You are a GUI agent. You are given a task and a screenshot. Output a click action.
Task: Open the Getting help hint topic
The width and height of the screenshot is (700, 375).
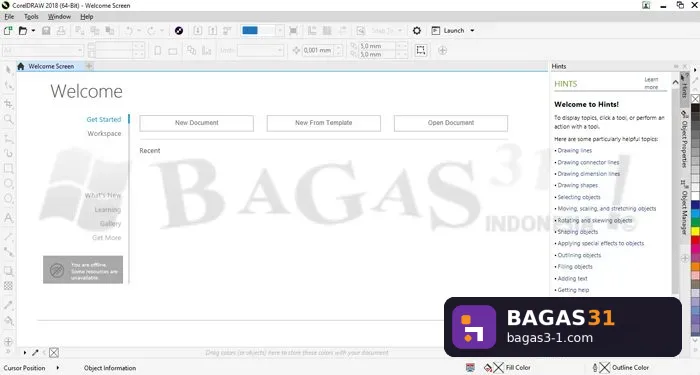pos(573,290)
